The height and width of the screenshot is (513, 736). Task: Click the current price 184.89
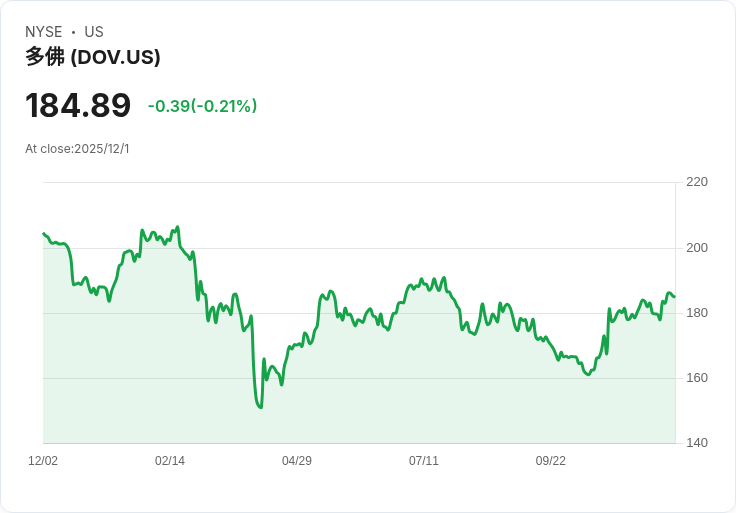point(78,105)
